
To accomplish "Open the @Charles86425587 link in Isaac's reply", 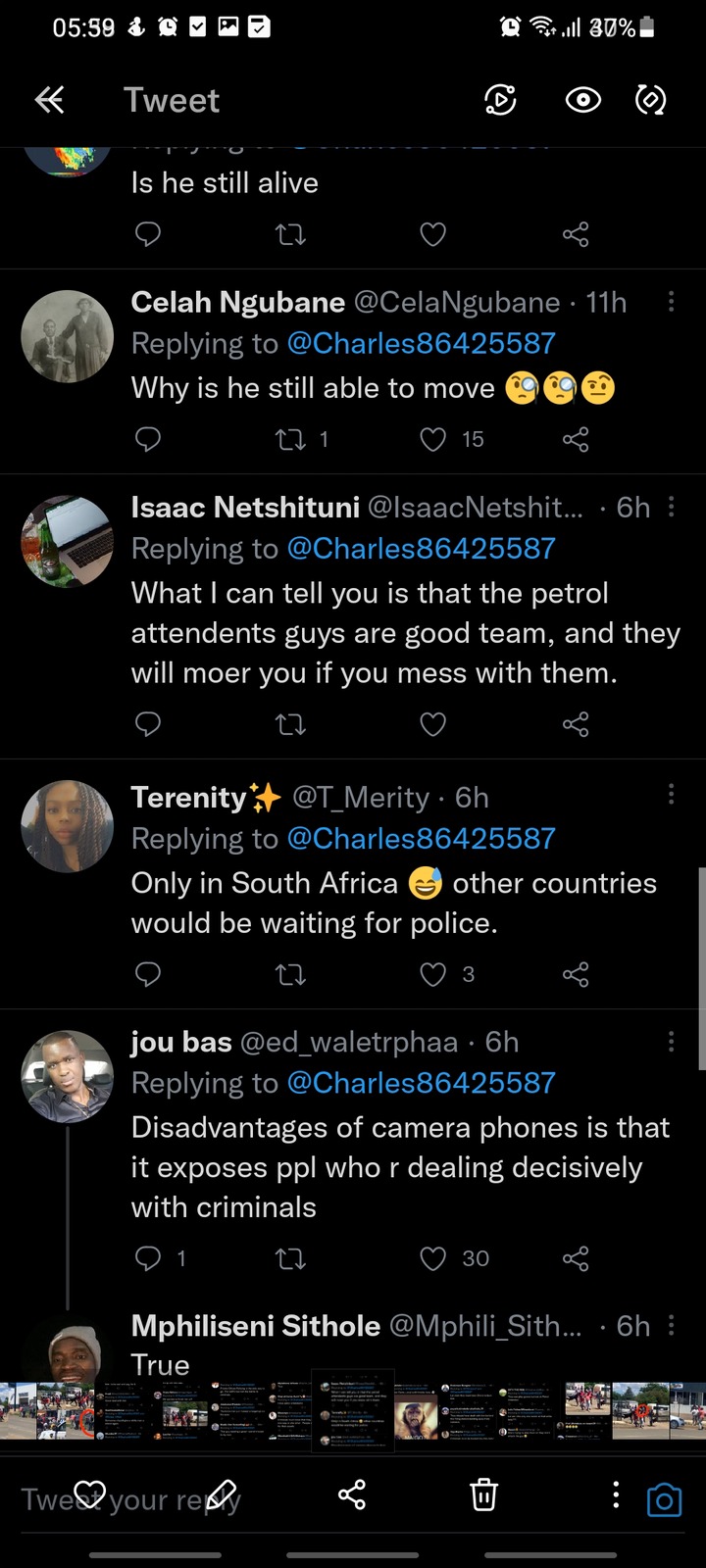I will click(421, 548).
